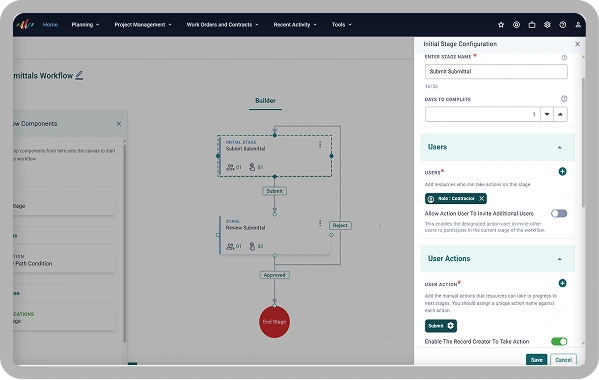This screenshot has width=599, height=380.
Task: Open three-dot menu on Review Submittal stage
Action: [x=320, y=223]
